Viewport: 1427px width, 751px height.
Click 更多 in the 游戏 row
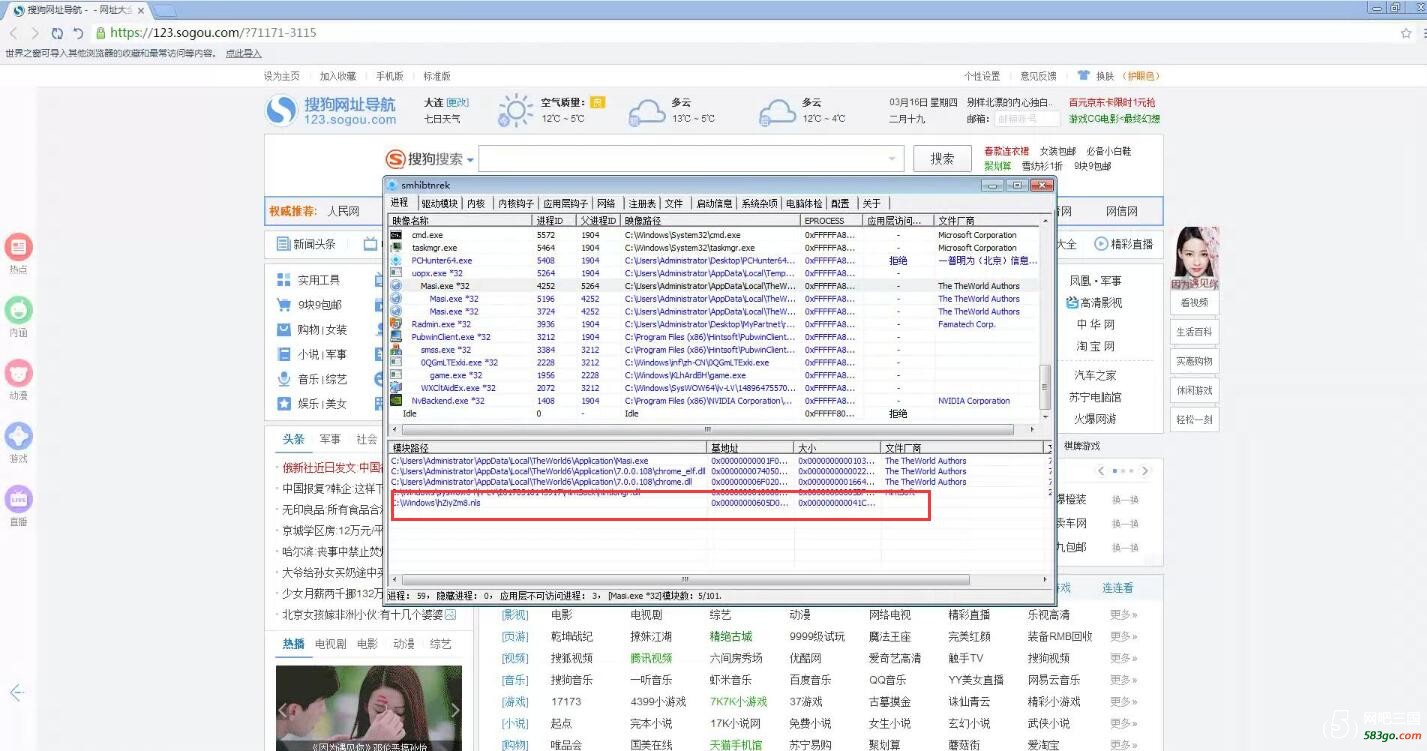(1123, 702)
